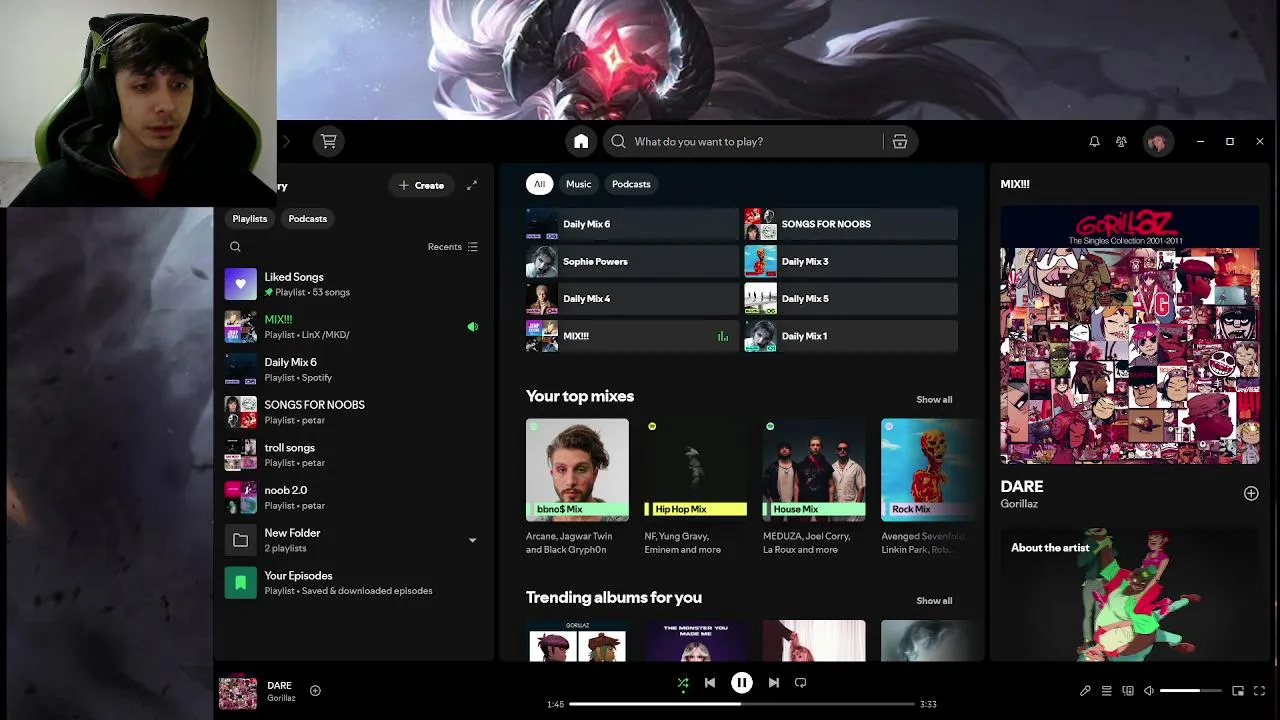Seek in the song progress bar
Image resolution: width=1280 pixels, height=720 pixels.
(742, 704)
